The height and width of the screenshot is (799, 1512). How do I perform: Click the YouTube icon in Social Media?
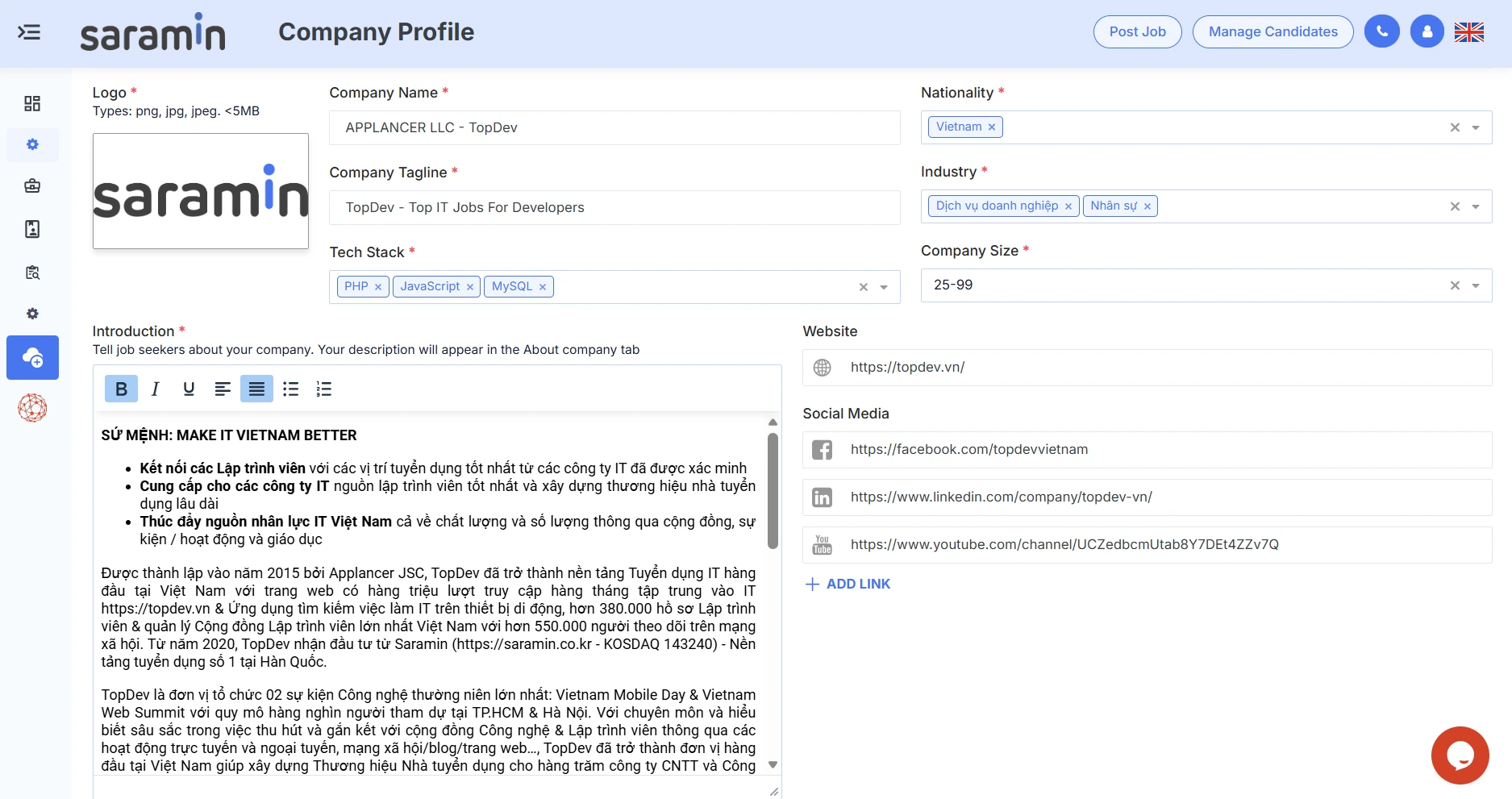(823, 545)
